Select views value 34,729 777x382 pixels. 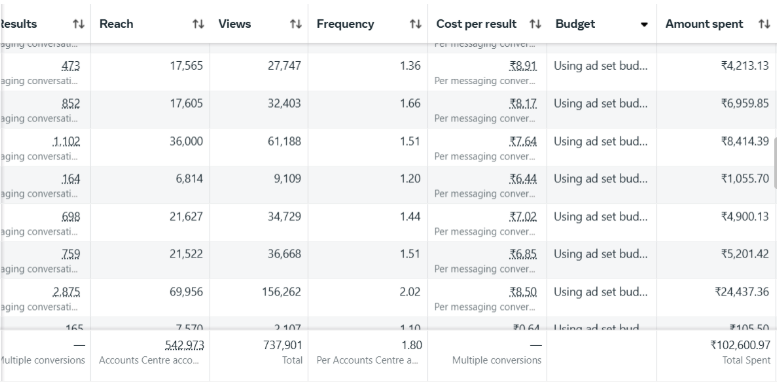coord(284,217)
